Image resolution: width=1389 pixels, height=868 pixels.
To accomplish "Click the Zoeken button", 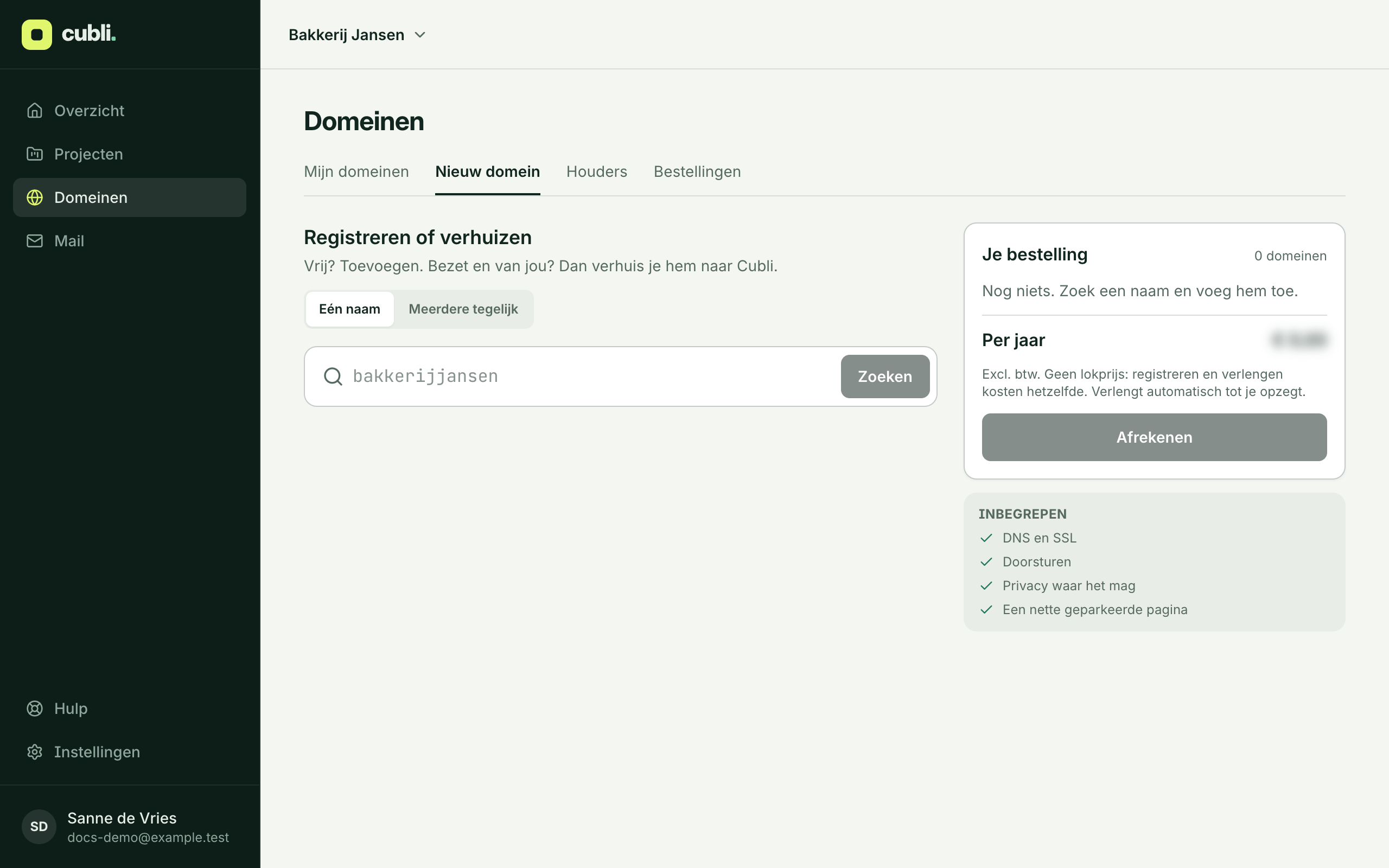I will coord(885,376).
